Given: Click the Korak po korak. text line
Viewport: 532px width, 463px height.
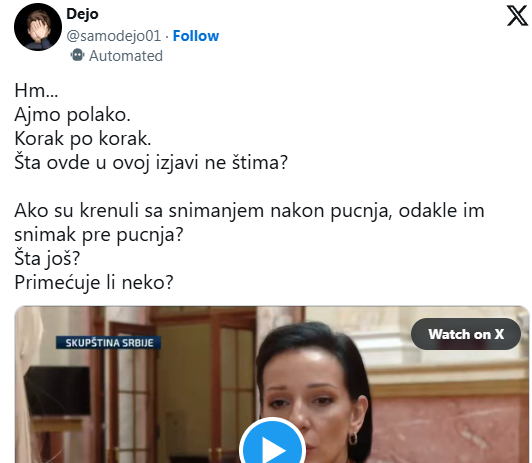Looking at the screenshot, I should point(82,139).
